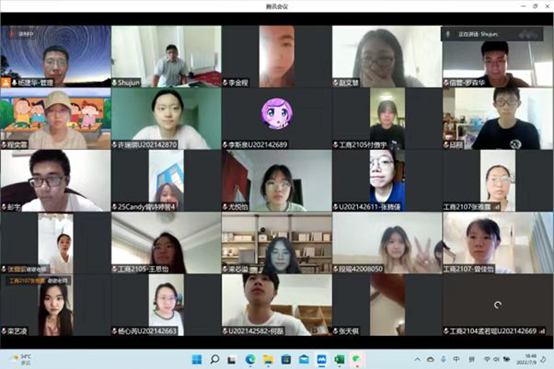Image resolution: width=554 pixels, height=369 pixels.
Task: Open the clock and date panel
Action: 526,359
